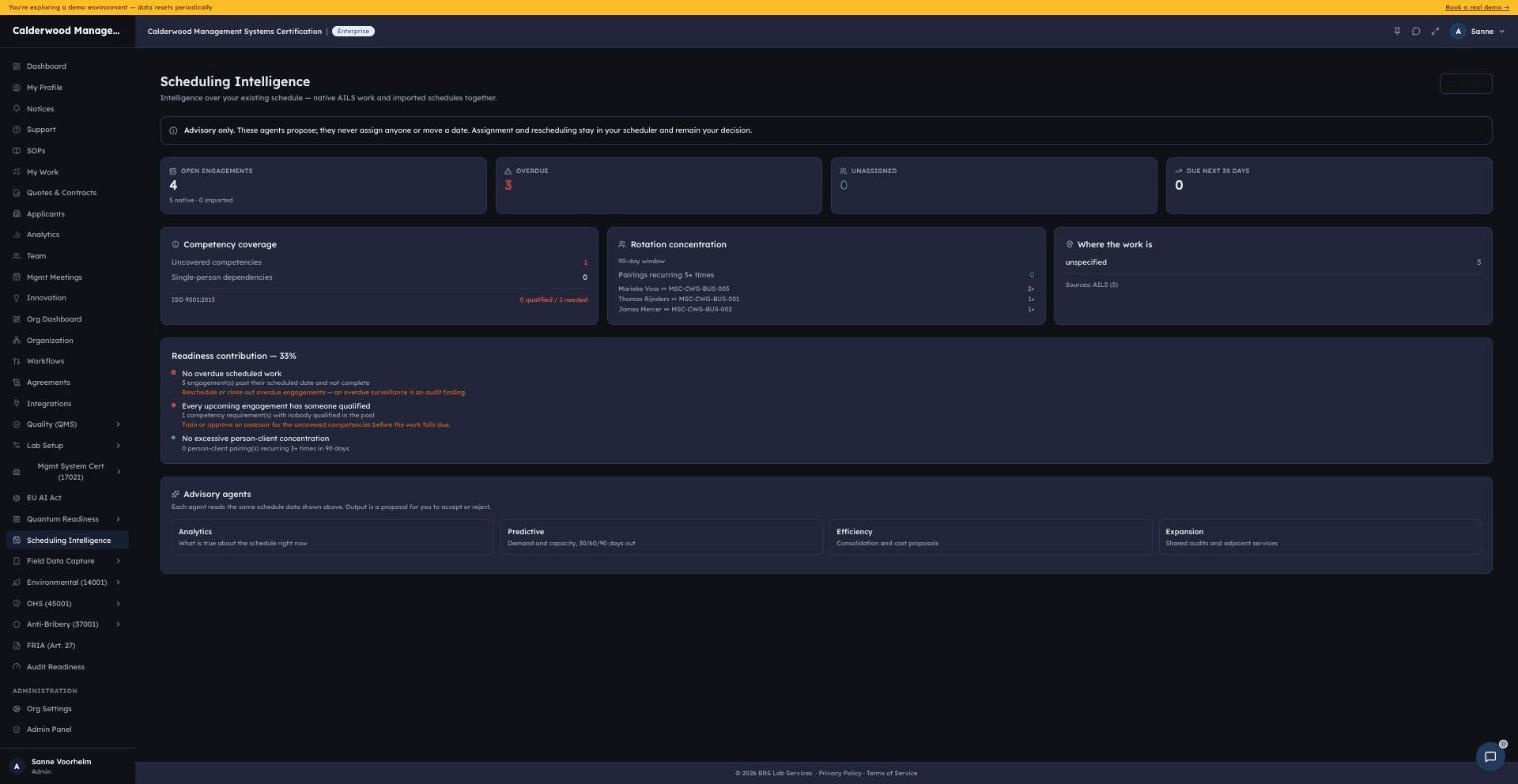Click the Sanne Voorhelm profile at sidebar bottom
Viewport: 1518px width, 784px height.
(x=67, y=766)
